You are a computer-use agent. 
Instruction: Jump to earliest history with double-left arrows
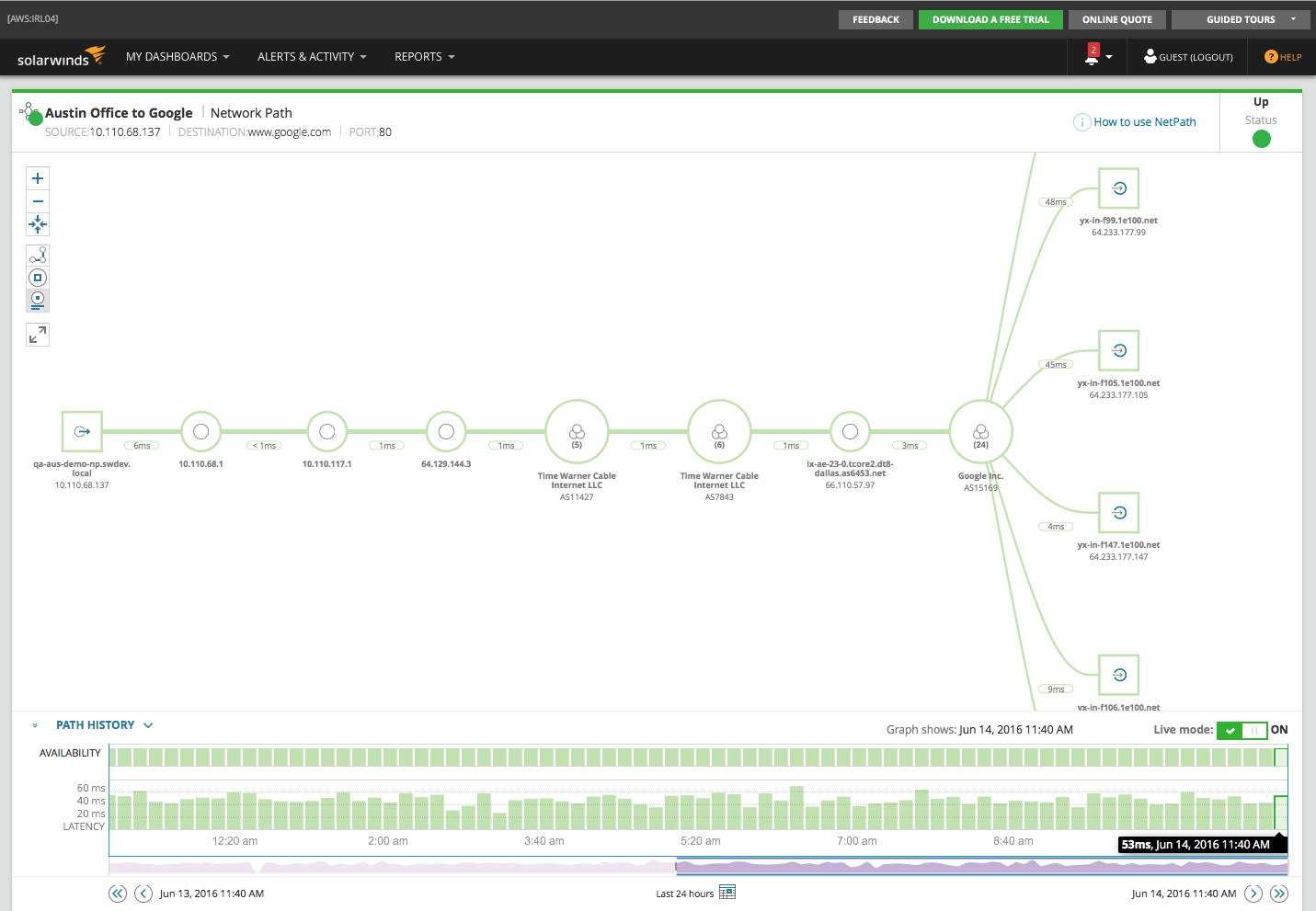coord(118,894)
